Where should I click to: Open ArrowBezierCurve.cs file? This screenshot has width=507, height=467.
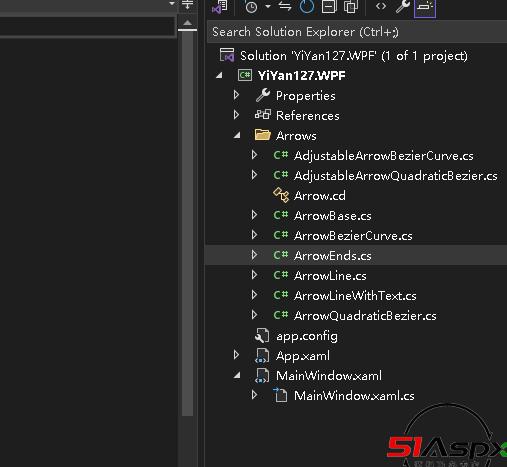(x=353, y=236)
